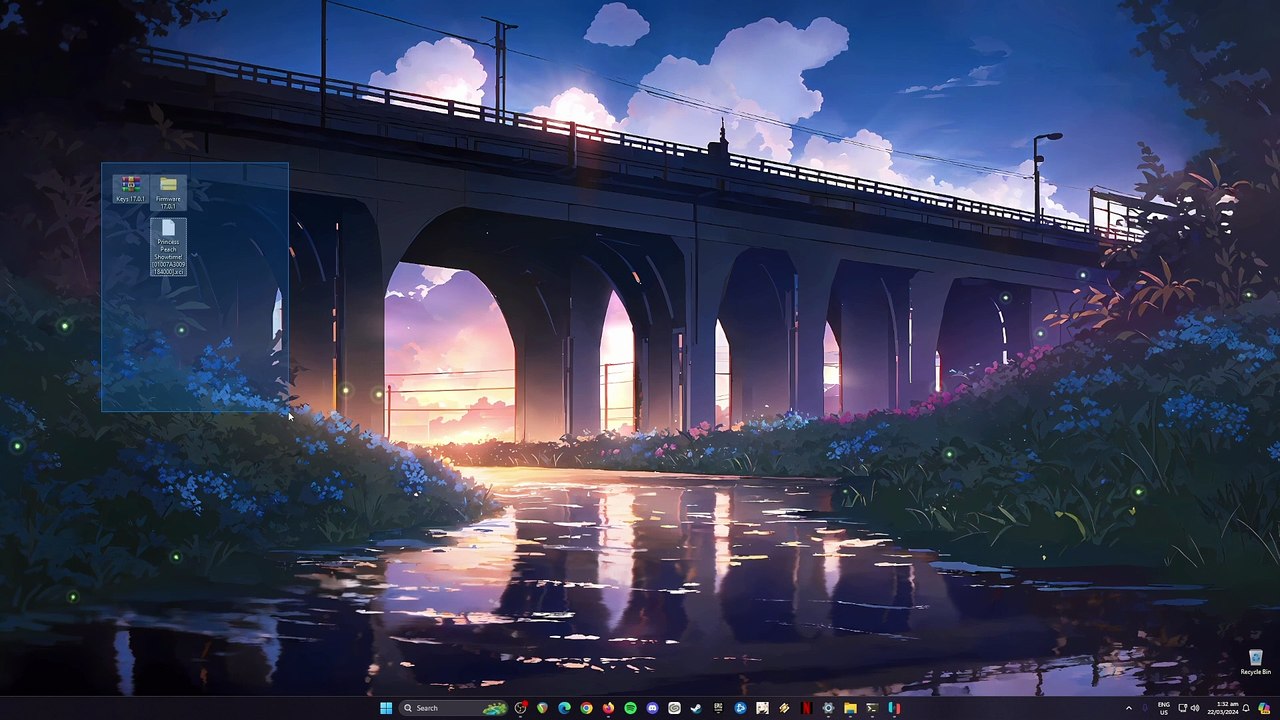Screen dimensions: 1280x720
Task: Open Spotify from the taskbar
Action: pyautogui.click(x=630, y=708)
